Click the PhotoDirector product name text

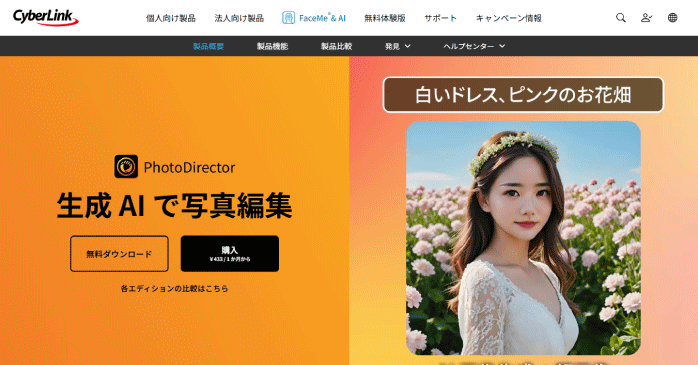[x=189, y=167]
